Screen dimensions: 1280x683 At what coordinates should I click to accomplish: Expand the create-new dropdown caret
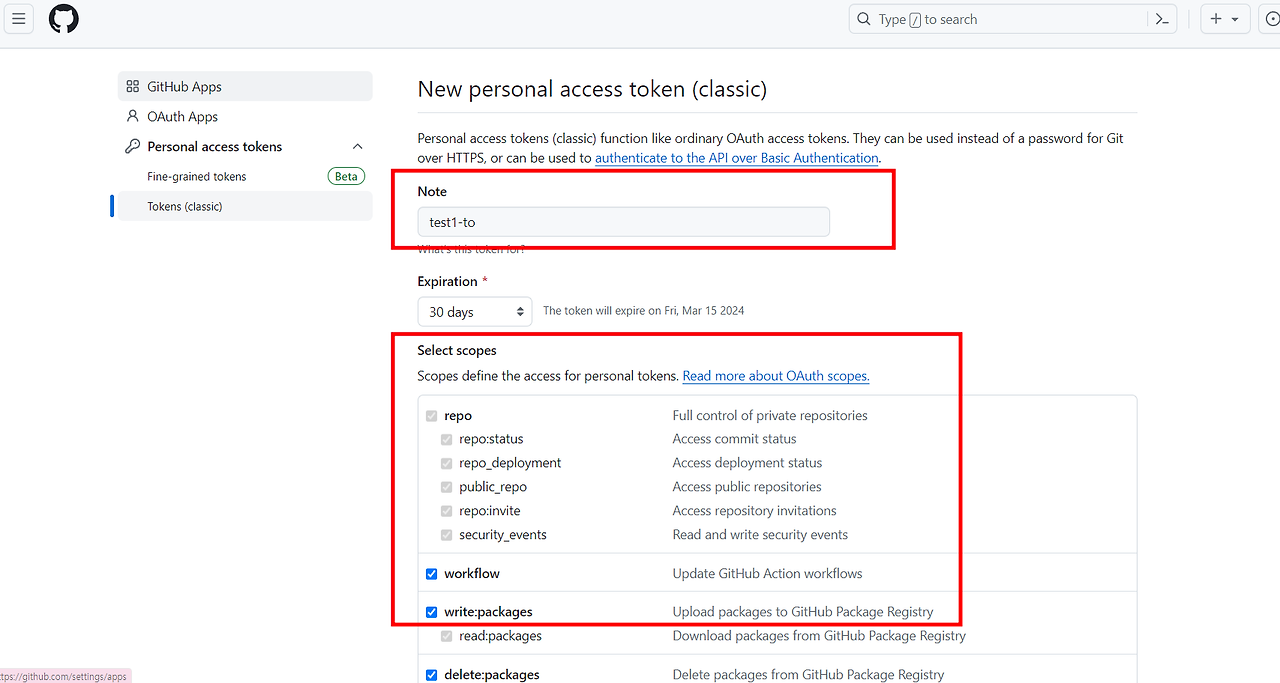point(1235,19)
